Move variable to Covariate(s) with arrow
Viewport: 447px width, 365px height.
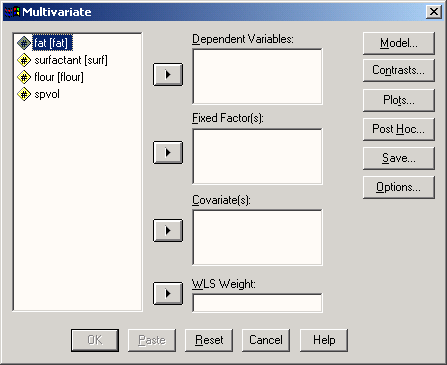[x=168, y=230]
